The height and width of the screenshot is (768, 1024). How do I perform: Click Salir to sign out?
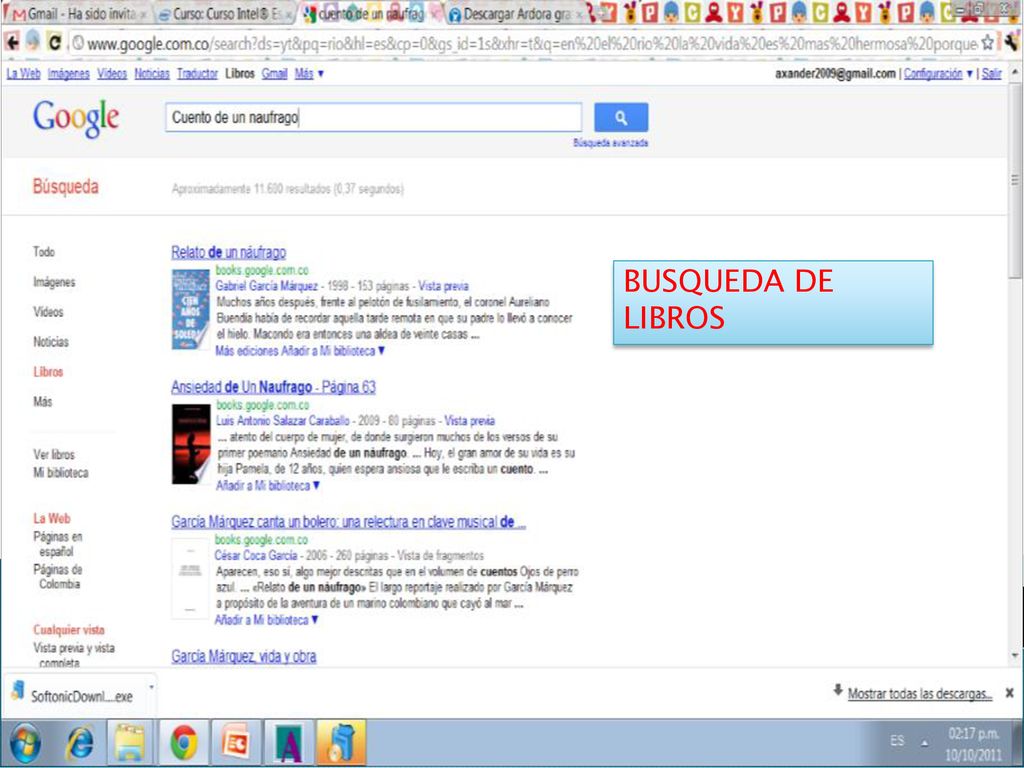991,74
